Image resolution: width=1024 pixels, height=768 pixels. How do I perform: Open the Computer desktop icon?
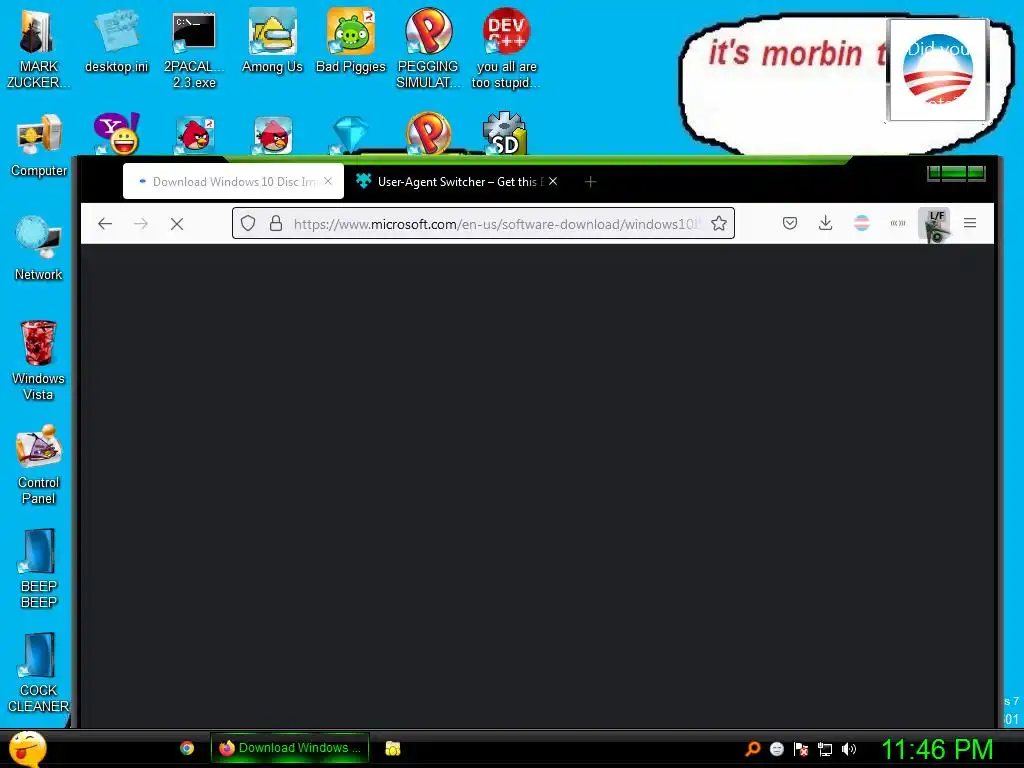tap(39, 146)
